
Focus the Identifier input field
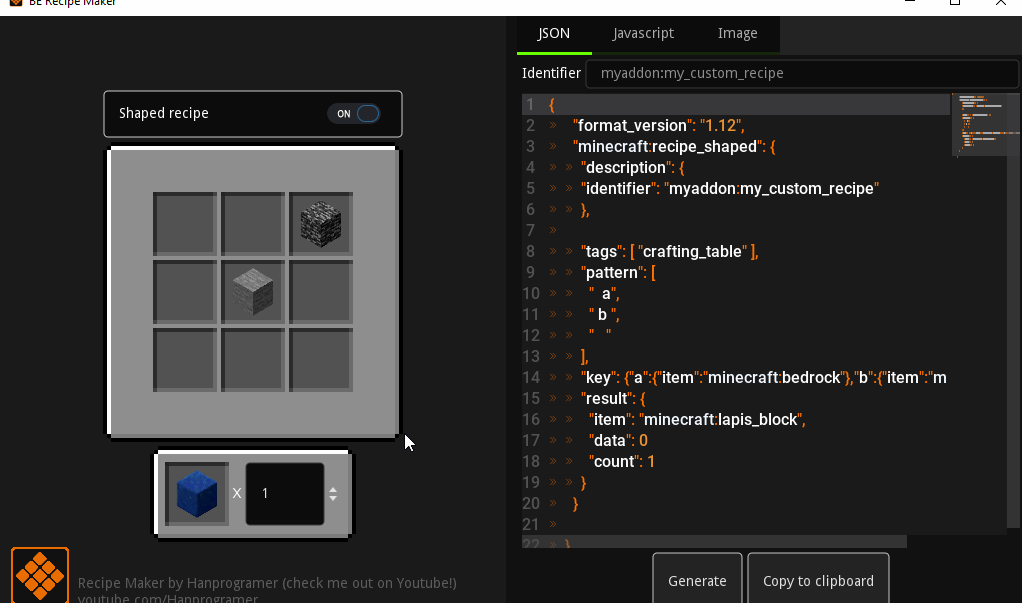coord(802,73)
